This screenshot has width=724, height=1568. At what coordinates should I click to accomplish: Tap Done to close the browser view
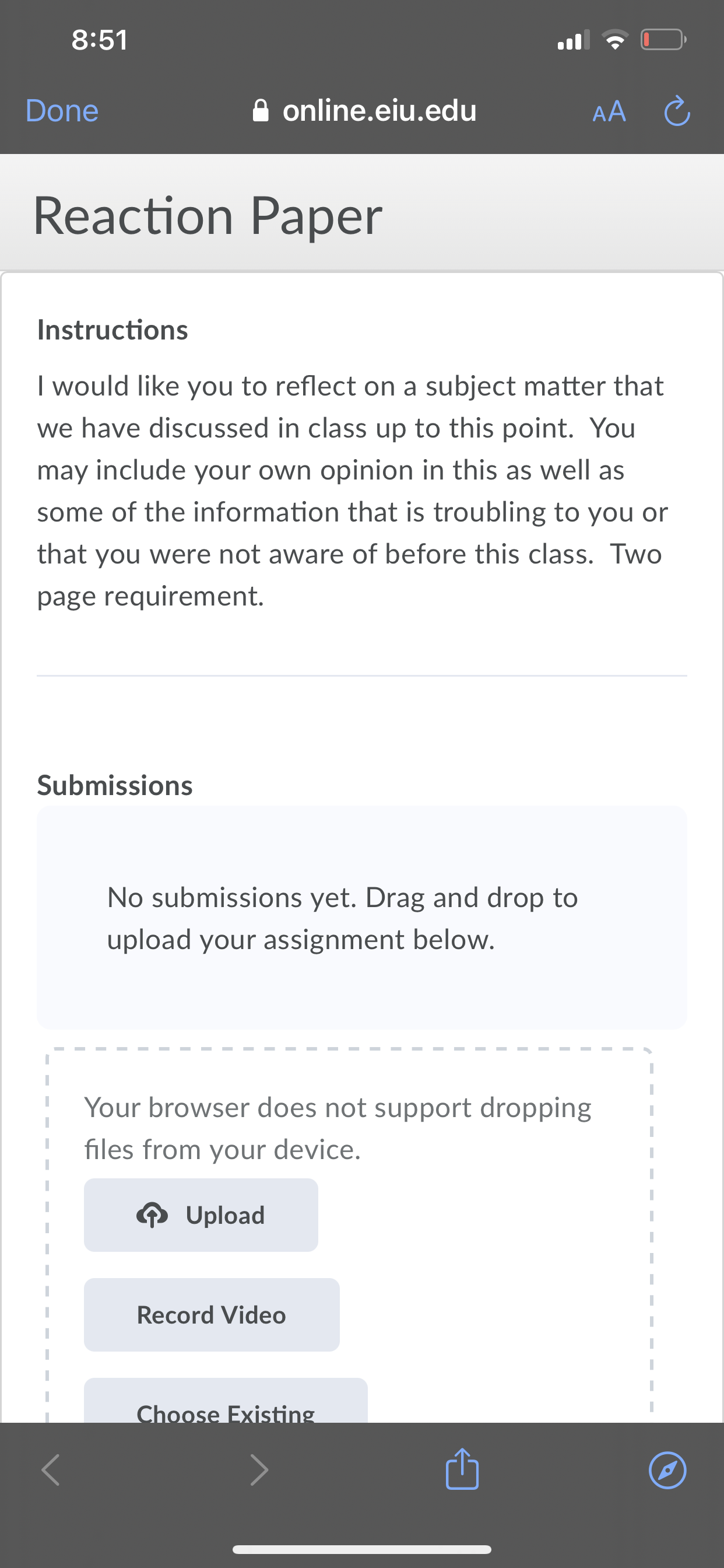(x=62, y=111)
